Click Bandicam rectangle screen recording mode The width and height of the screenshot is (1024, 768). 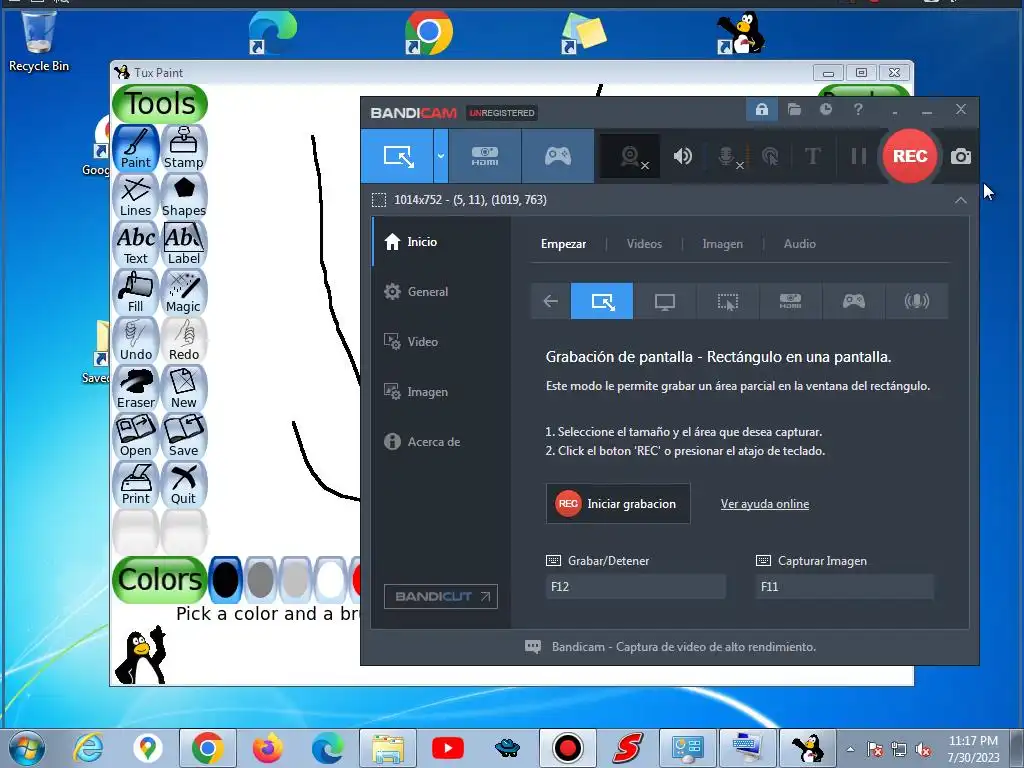pyautogui.click(x=397, y=156)
